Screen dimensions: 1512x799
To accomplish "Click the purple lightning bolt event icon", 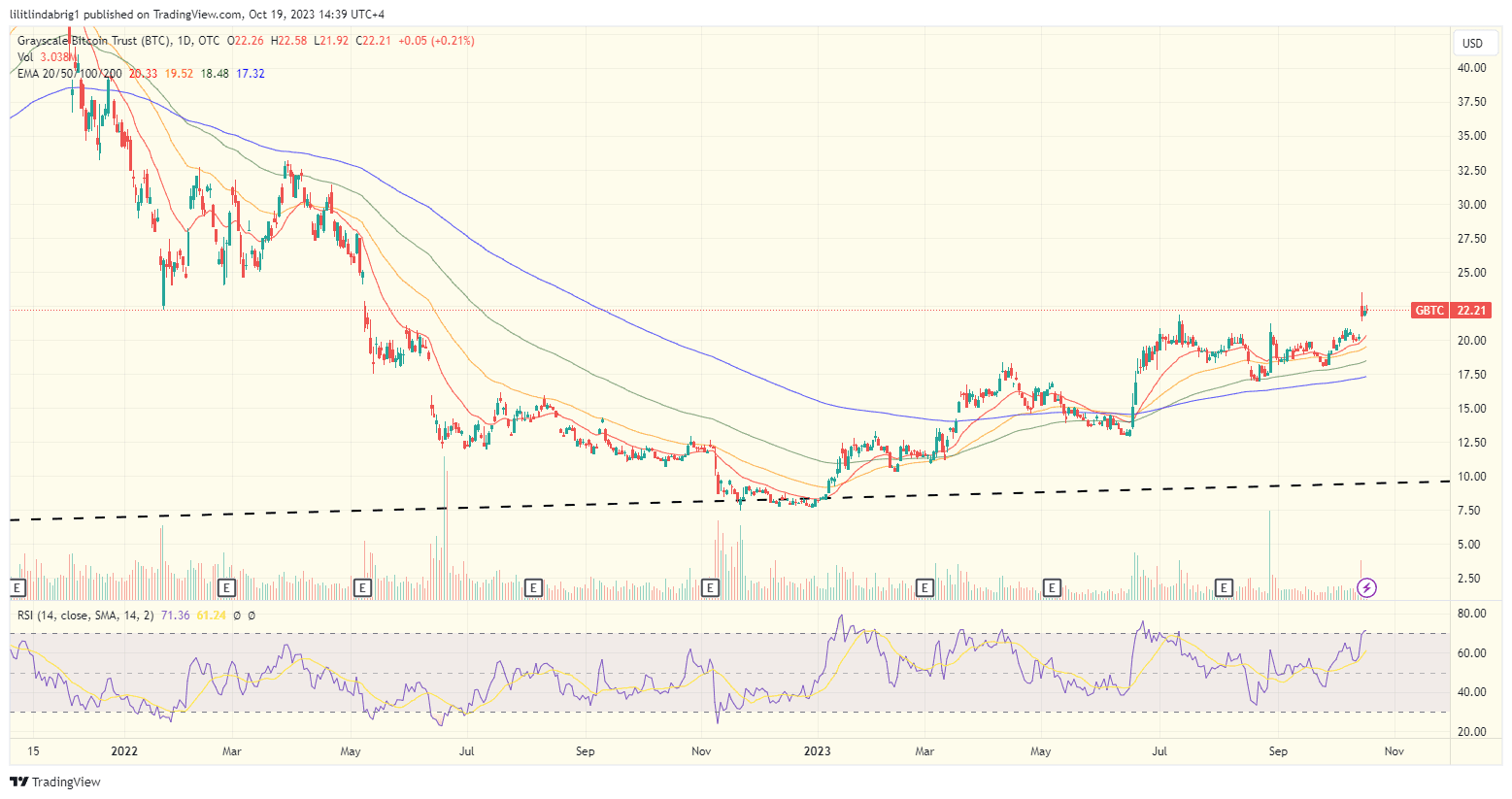I will coord(1366,586).
